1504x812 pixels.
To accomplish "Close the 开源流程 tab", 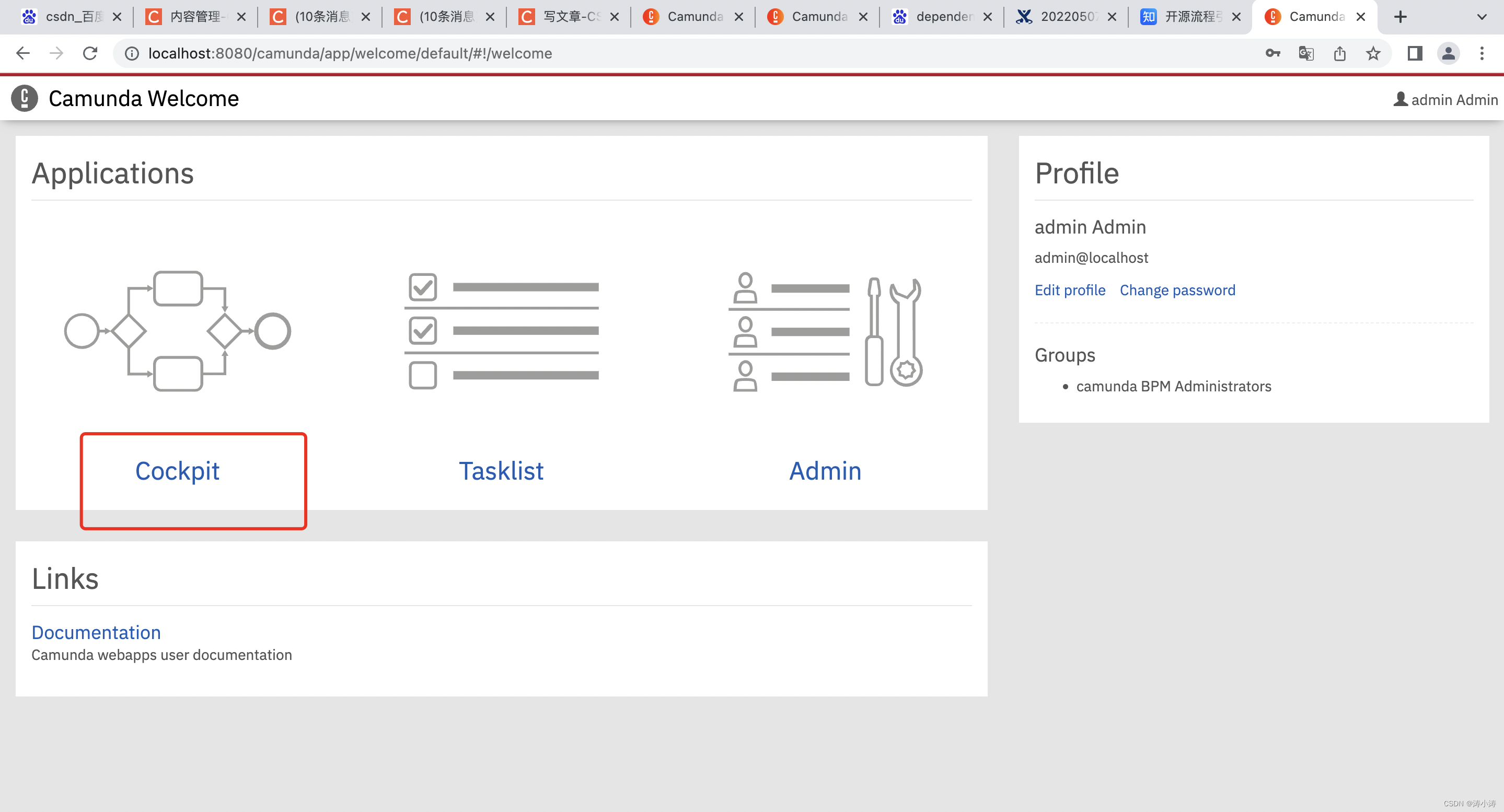I will coord(1236,17).
